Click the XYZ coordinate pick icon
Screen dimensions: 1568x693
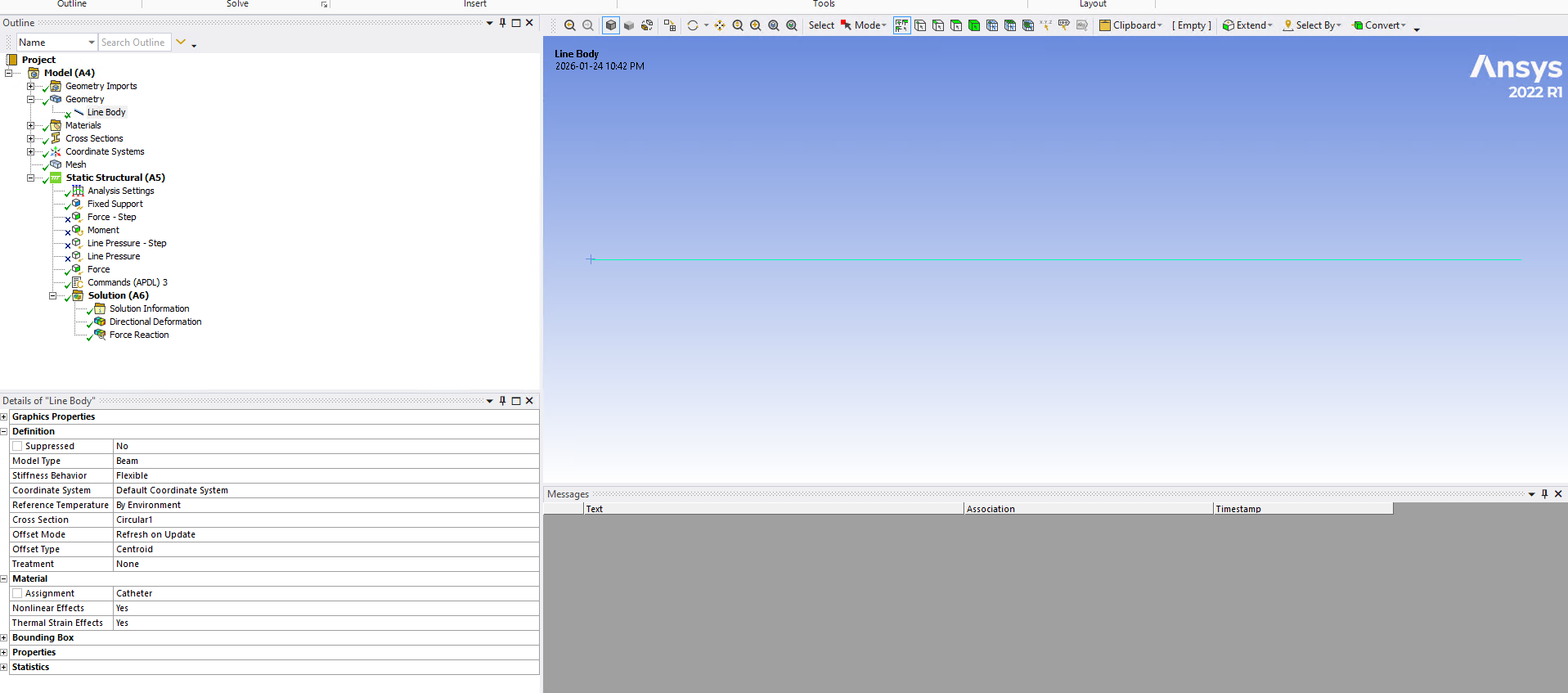pyautogui.click(x=1045, y=25)
